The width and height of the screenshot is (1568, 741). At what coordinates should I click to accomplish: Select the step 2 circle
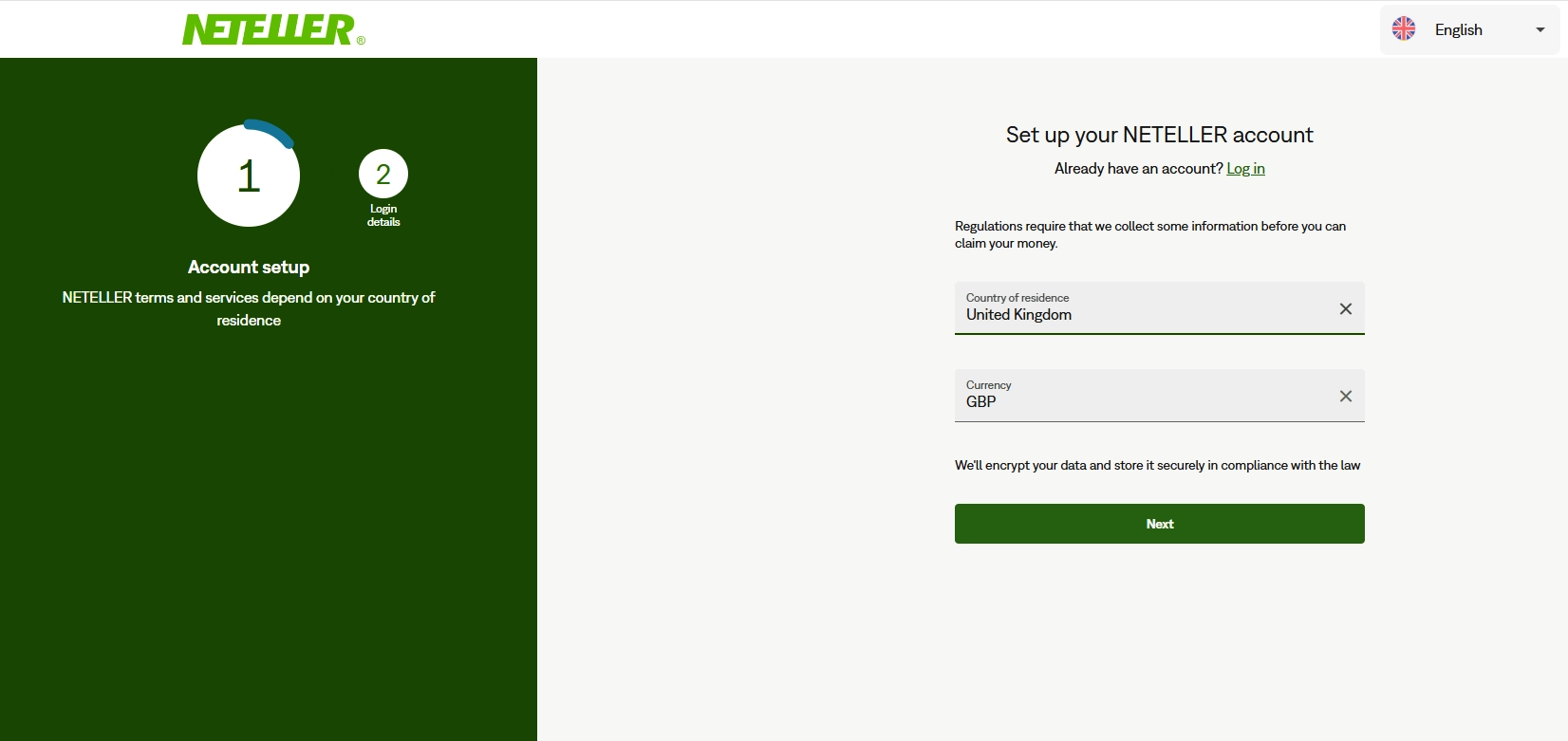click(x=383, y=175)
